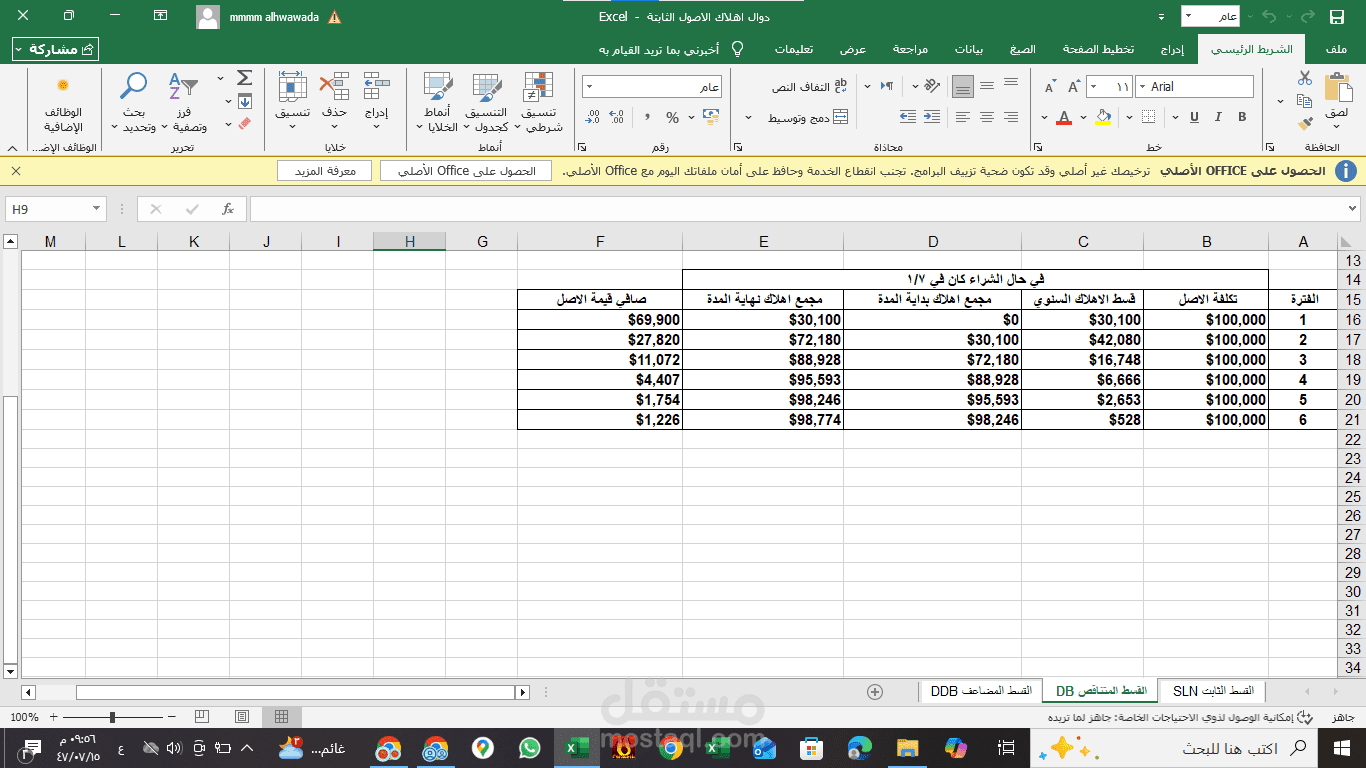Open the Data (بيانات) tab
This screenshot has height=768, width=1366.
(x=969, y=49)
